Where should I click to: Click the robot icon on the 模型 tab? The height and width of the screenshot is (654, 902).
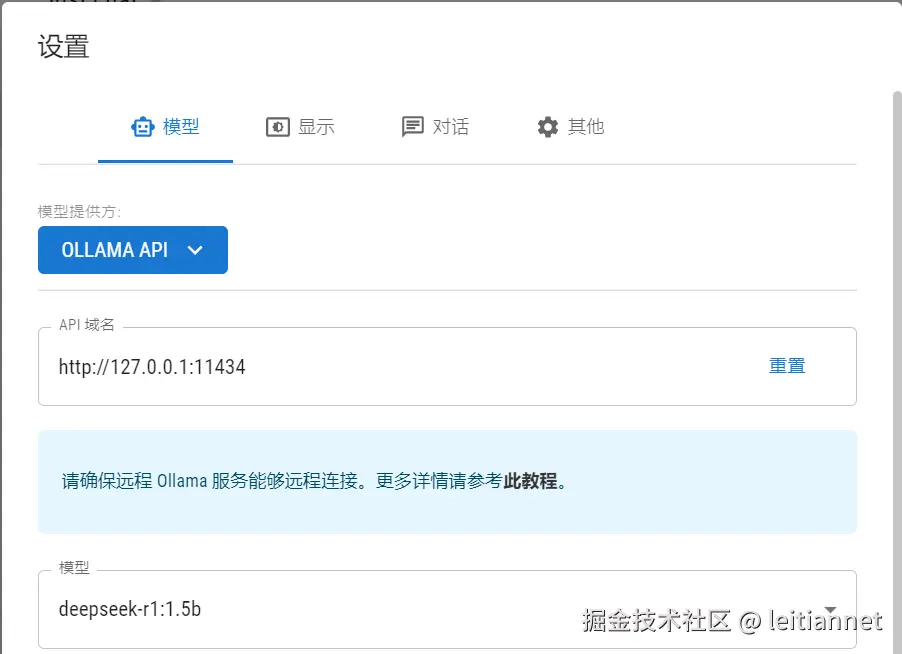click(x=143, y=127)
